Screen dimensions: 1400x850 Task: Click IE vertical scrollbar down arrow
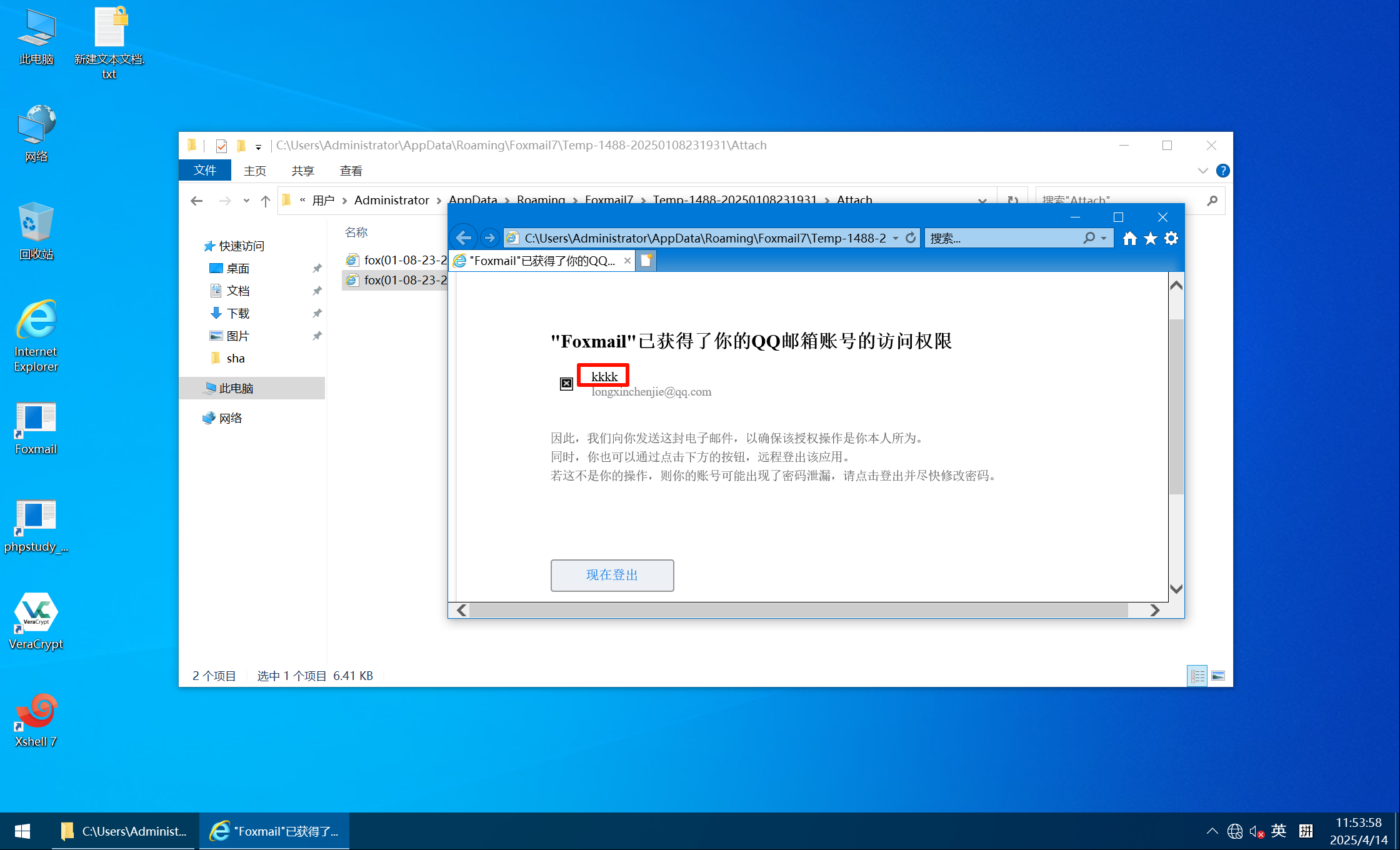pyautogui.click(x=1176, y=589)
